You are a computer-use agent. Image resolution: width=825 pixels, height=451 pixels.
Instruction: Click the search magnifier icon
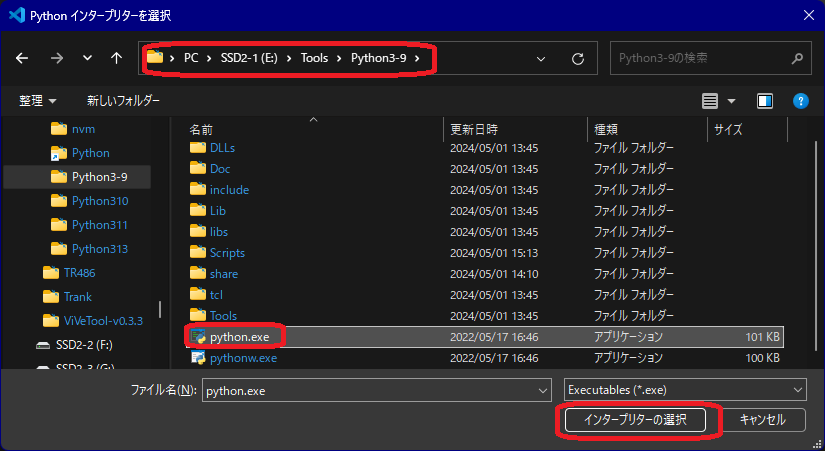797,58
